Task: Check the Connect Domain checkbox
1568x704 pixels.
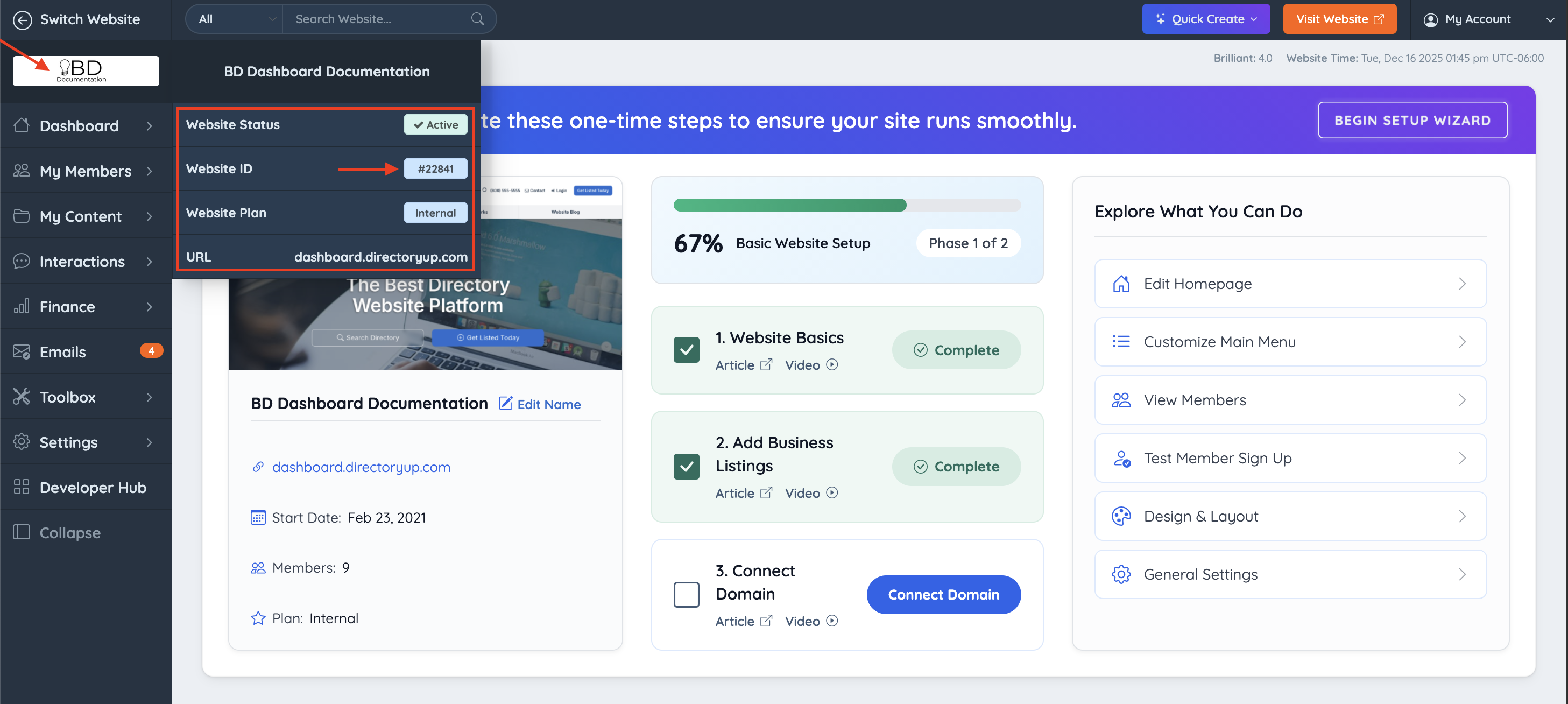Action: coord(686,594)
